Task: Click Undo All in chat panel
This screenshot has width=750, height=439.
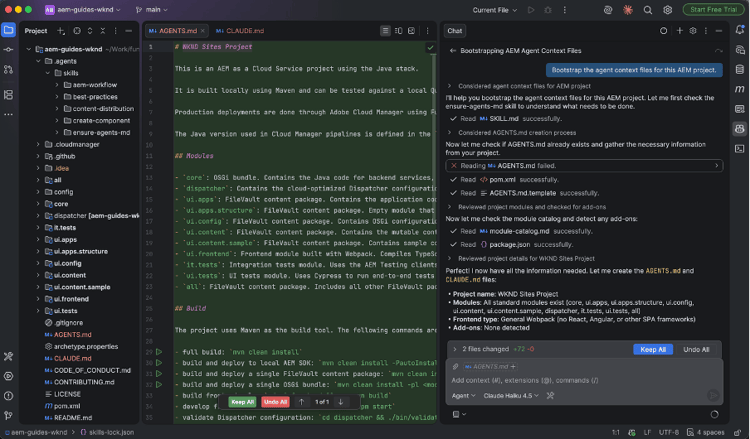Action: (x=696, y=349)
